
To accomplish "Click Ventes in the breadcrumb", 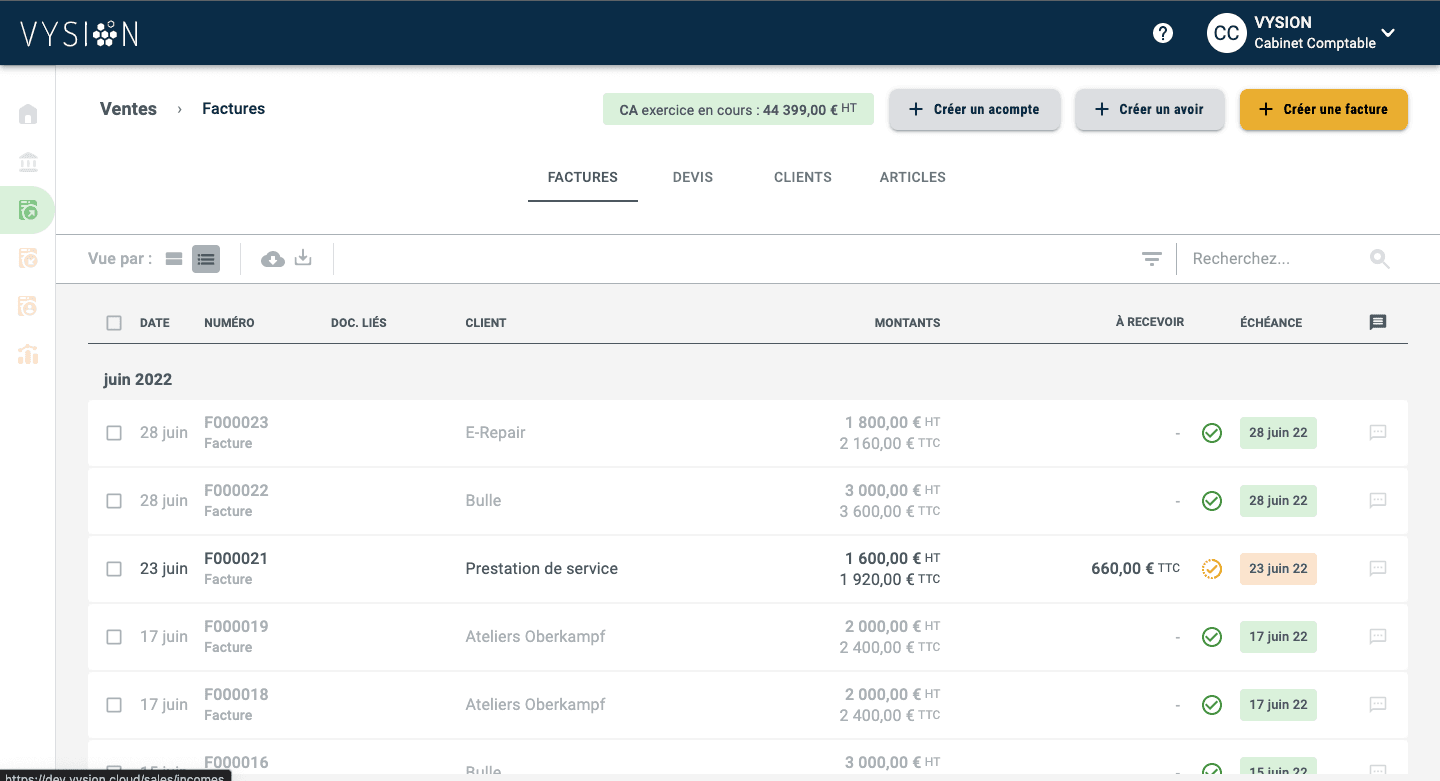I will [x=128, y=109].
